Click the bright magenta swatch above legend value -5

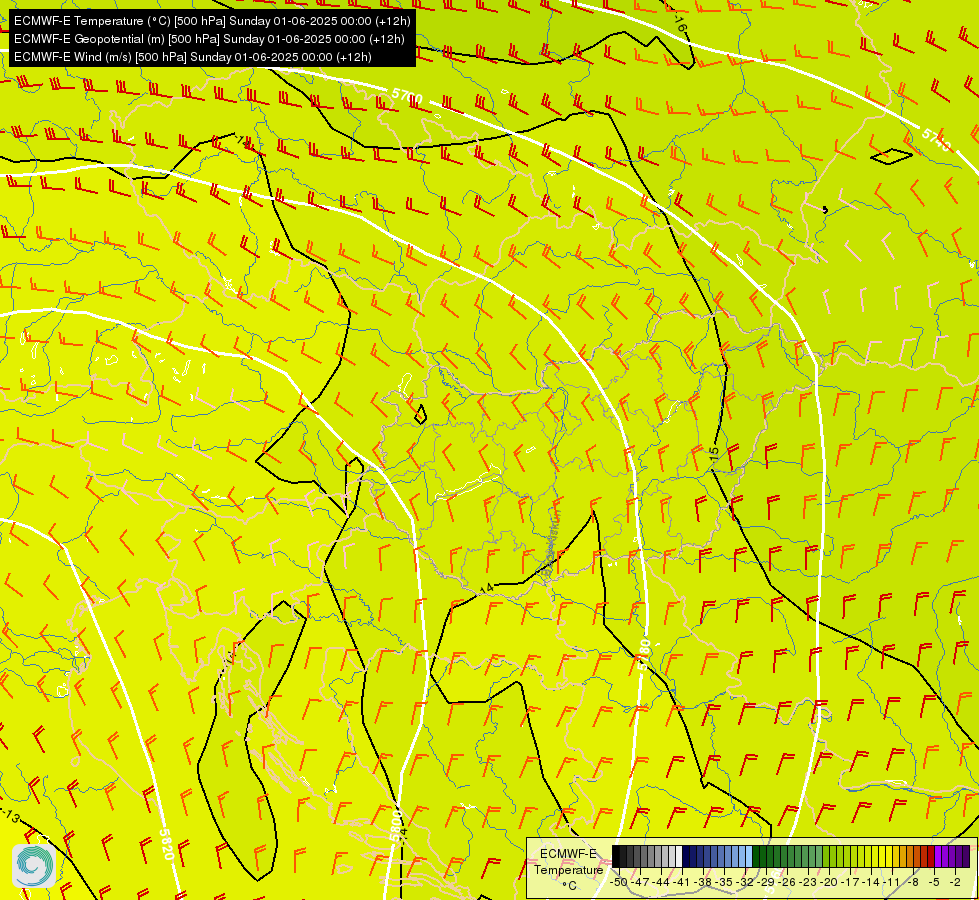coord(938,856)
